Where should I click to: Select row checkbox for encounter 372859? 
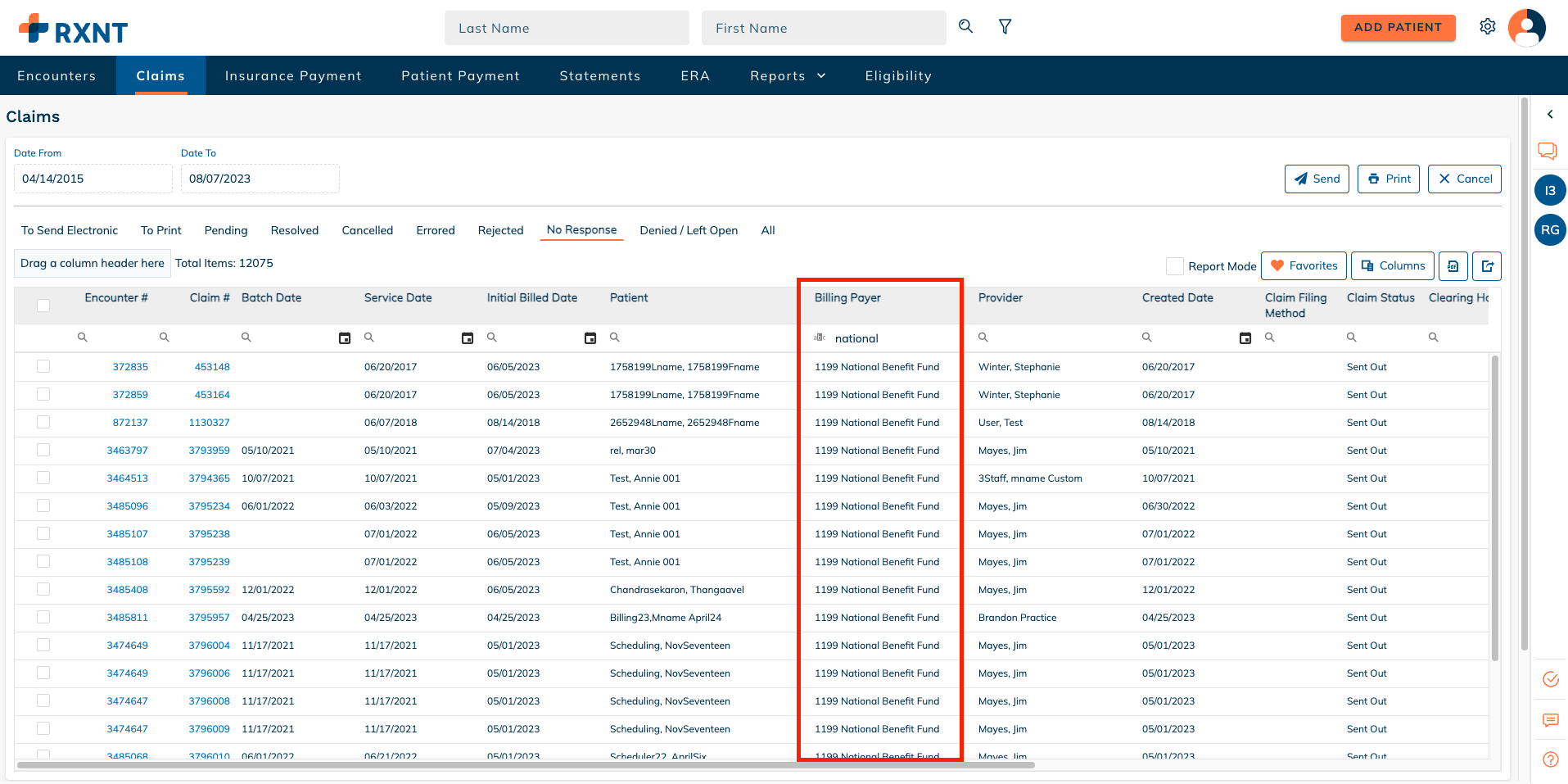(43, 394)
